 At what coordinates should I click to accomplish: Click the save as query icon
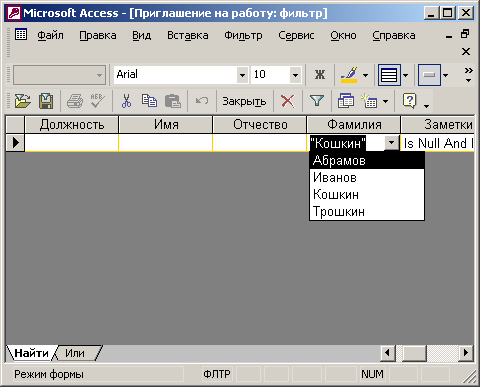pyautogui.click(x=46, y=101)
